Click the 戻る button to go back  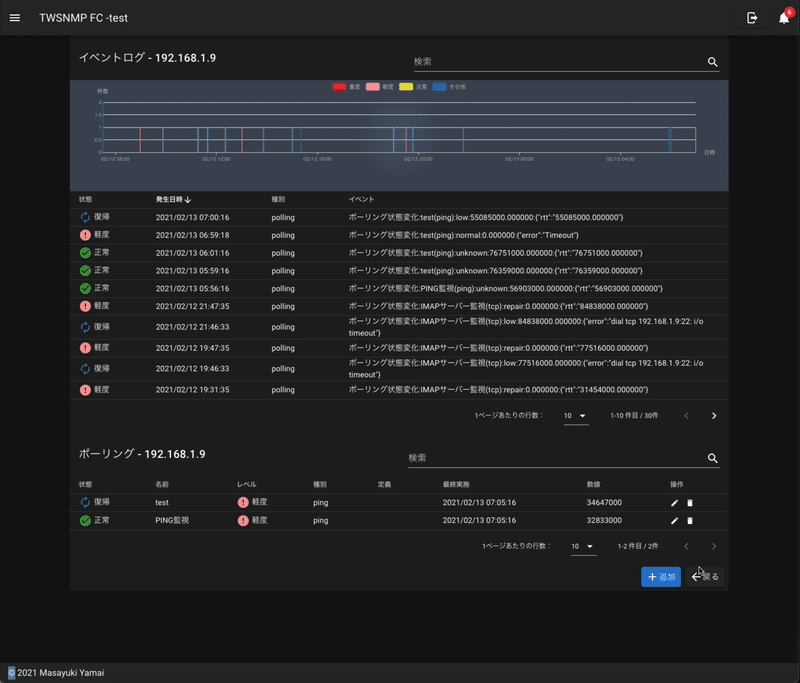[x=707, y=577]
